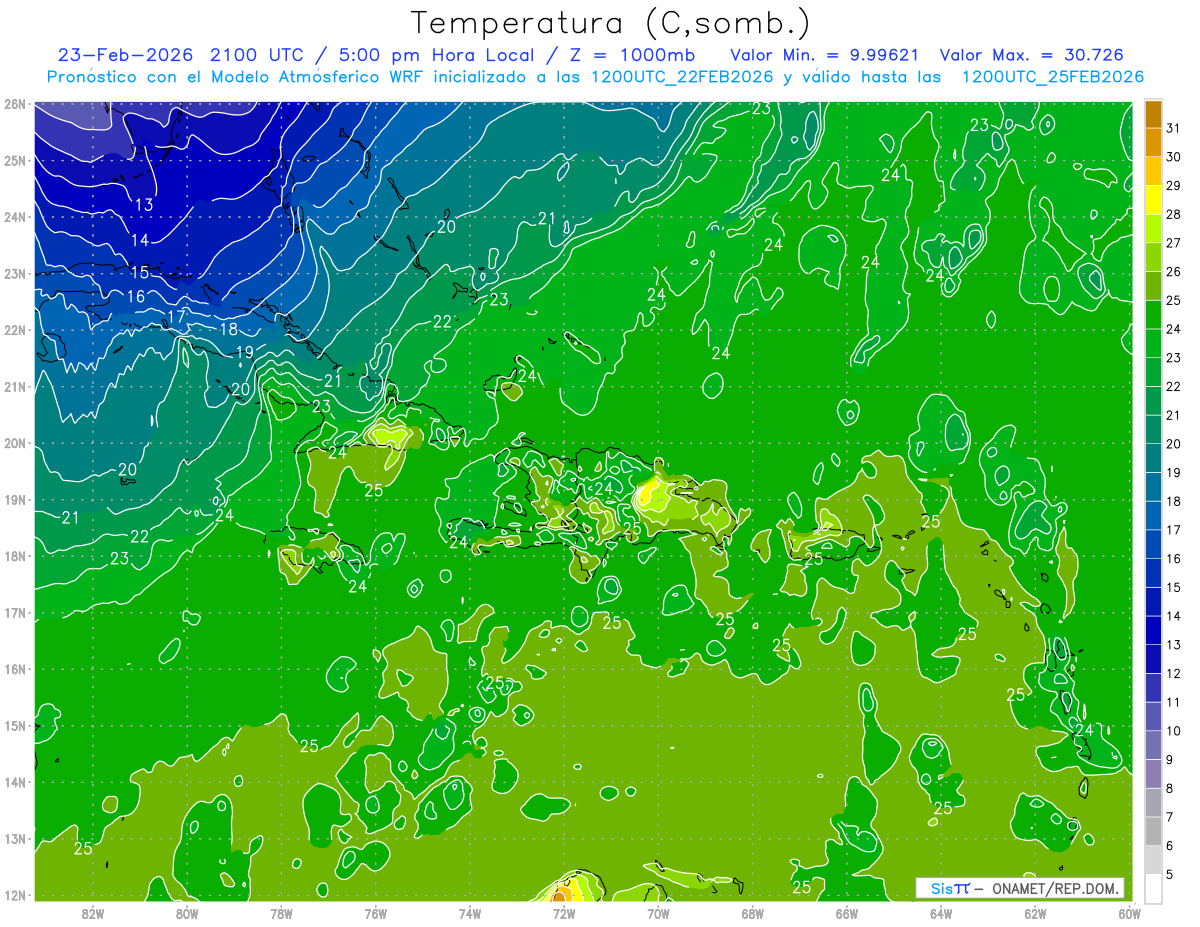Click the 'Temperatura (C,somb.)' chart title
1200x927 pixels.
(609, 22)
